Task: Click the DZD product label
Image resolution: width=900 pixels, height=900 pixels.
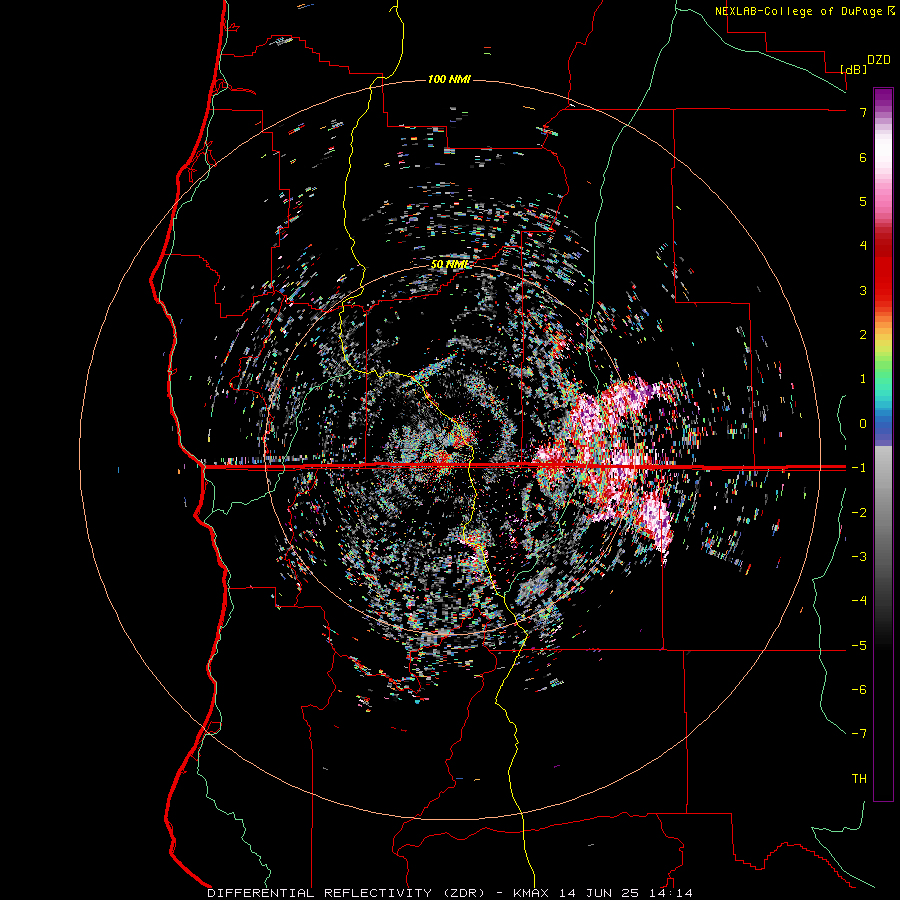Action: pyautogui.click(x=879, y=59)
